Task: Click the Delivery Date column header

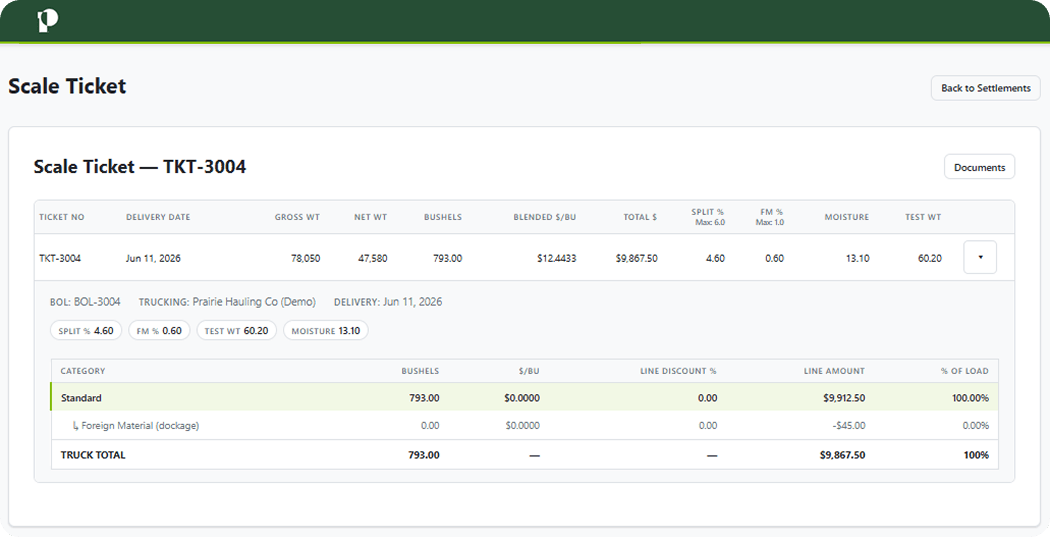Action: [158, 217]
